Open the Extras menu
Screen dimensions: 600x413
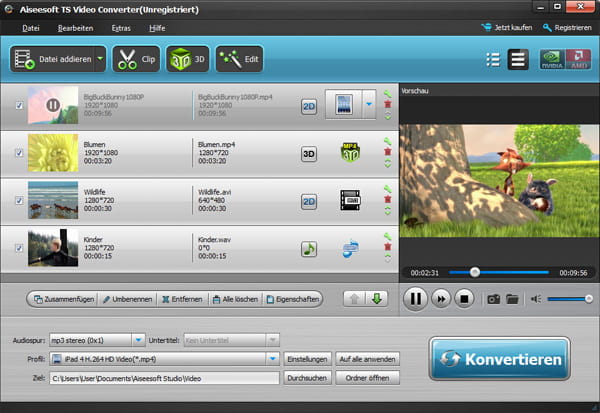121,28
